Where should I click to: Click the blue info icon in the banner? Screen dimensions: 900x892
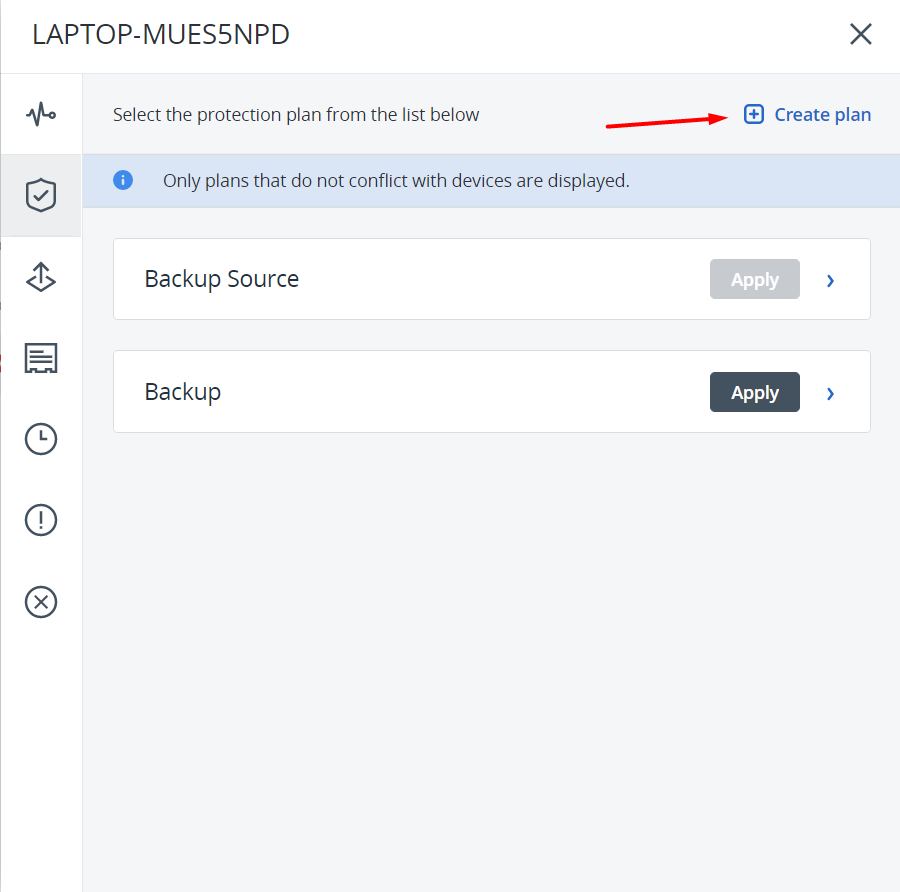coord(123,181)
